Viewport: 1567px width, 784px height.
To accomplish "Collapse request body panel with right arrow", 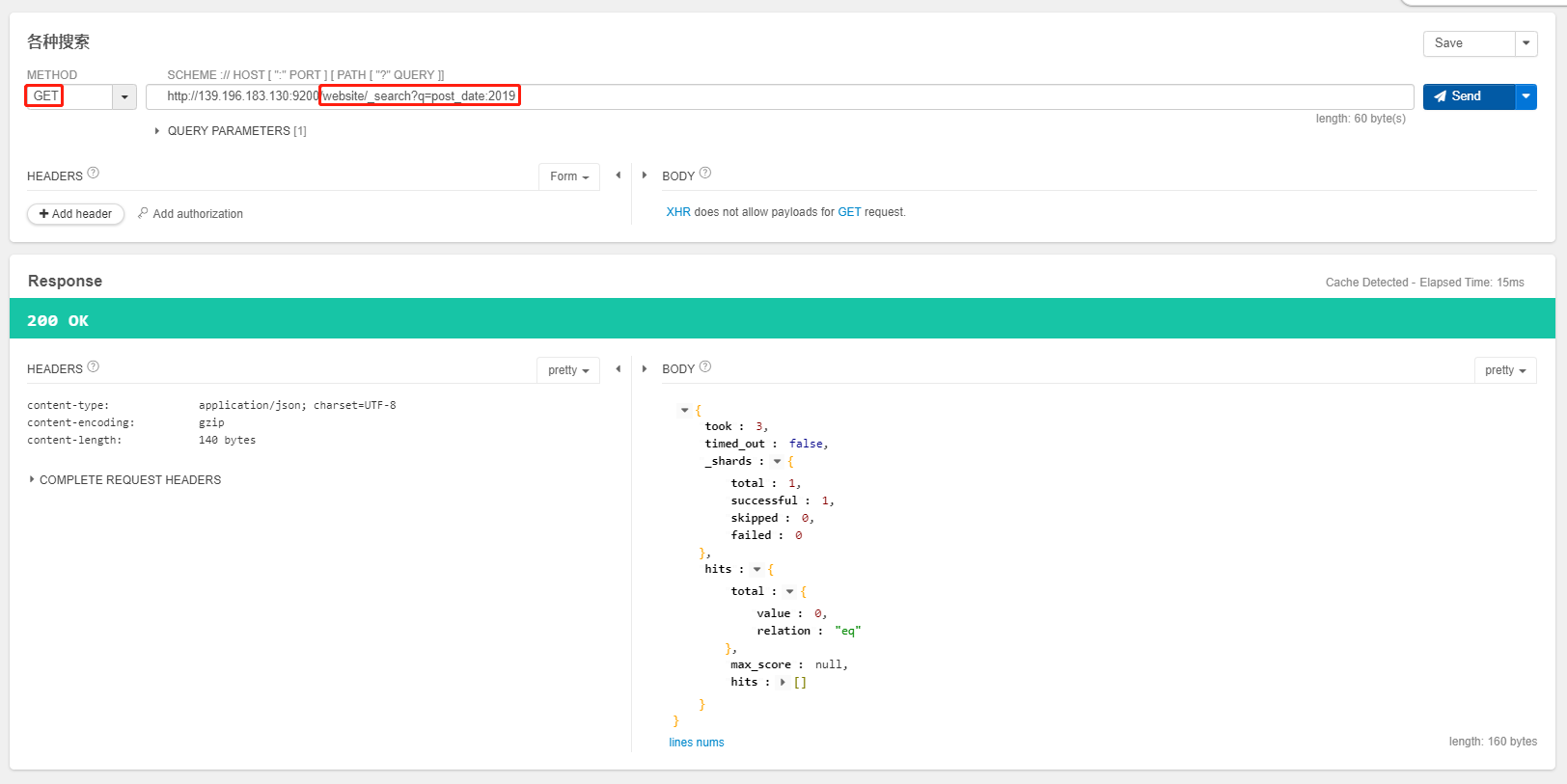I will (645, 176).
